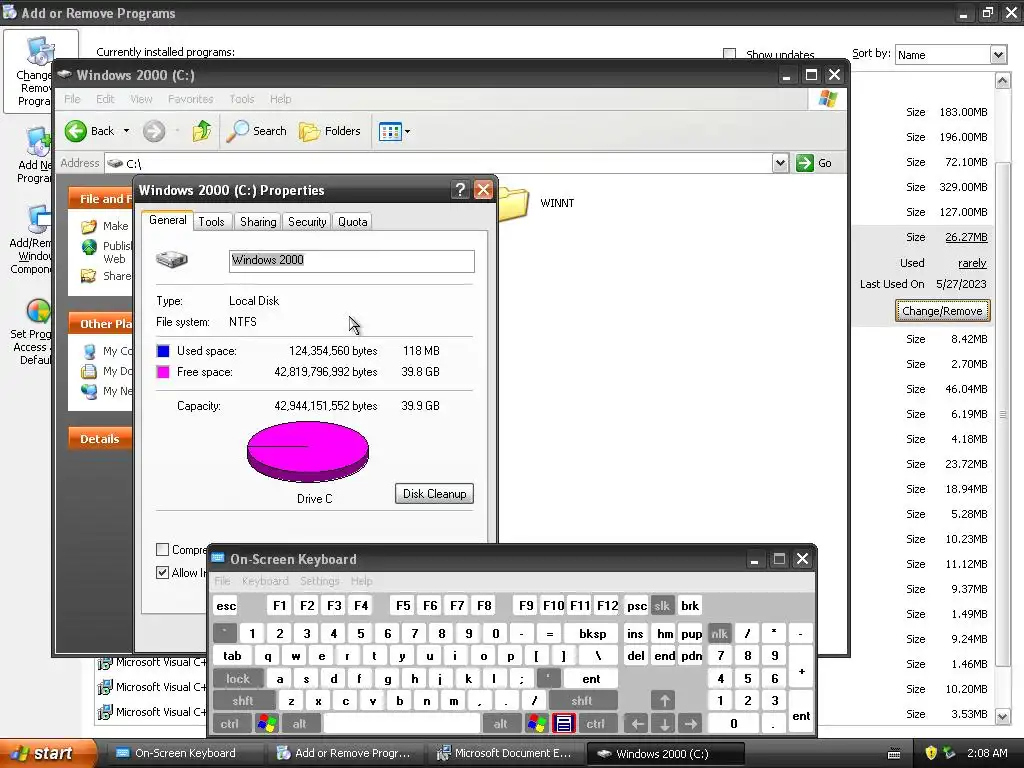The image size is (1024, 768).
Task: Click the Drive C pie chart
Action: (308, 451)
